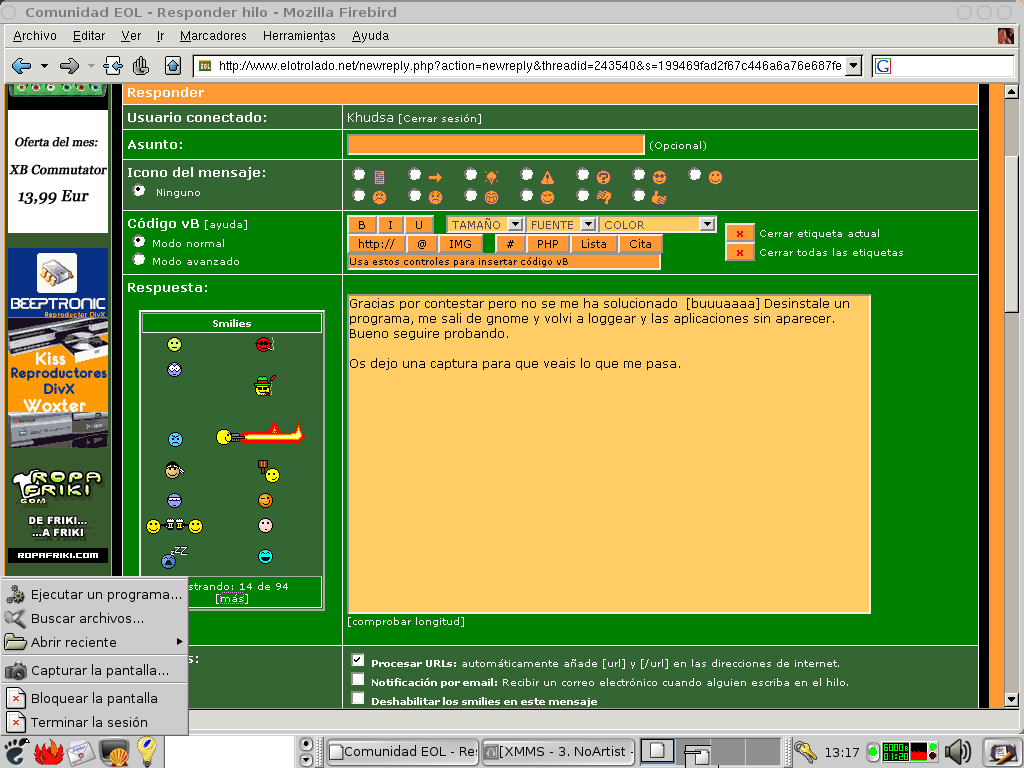Open the forward button history arrow
1024x768 pixels.
(x=91, y=66)
